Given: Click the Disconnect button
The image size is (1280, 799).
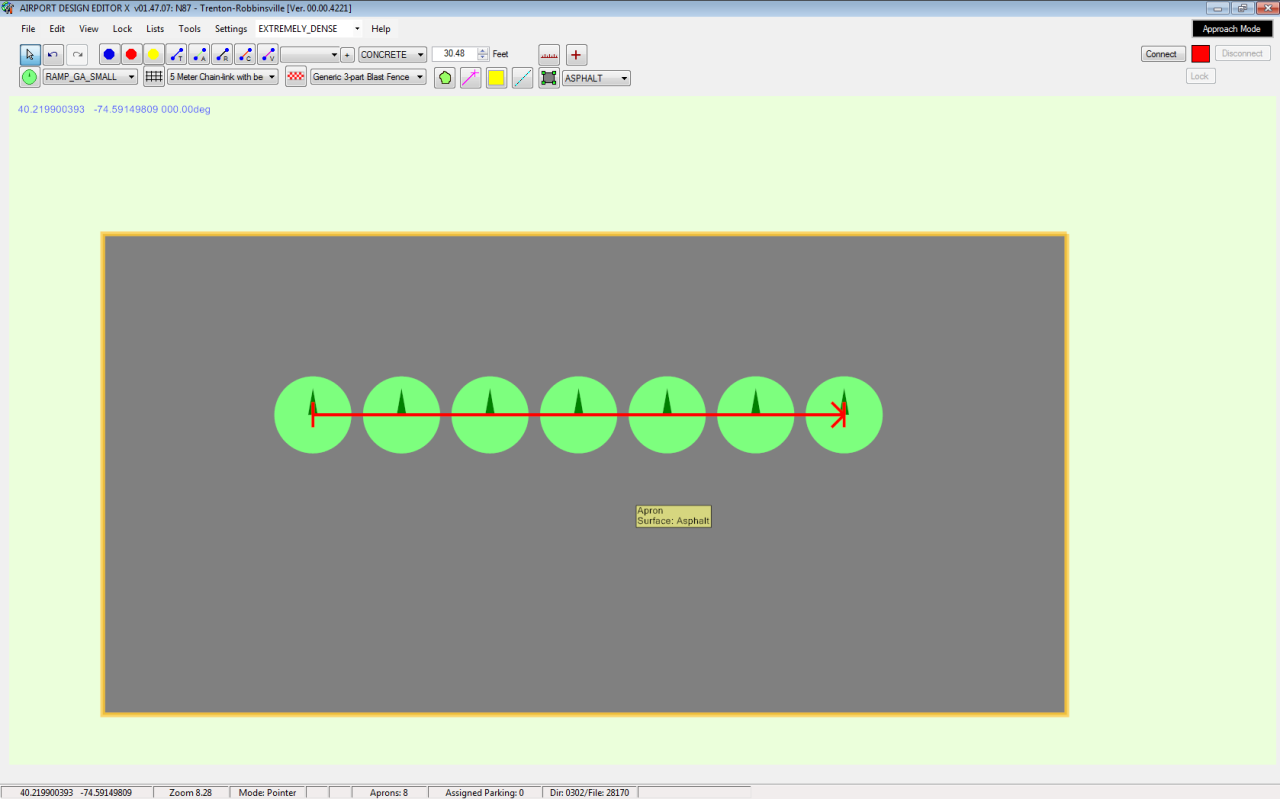Looking at the screenshot, I should click(x=1242, y=54).
